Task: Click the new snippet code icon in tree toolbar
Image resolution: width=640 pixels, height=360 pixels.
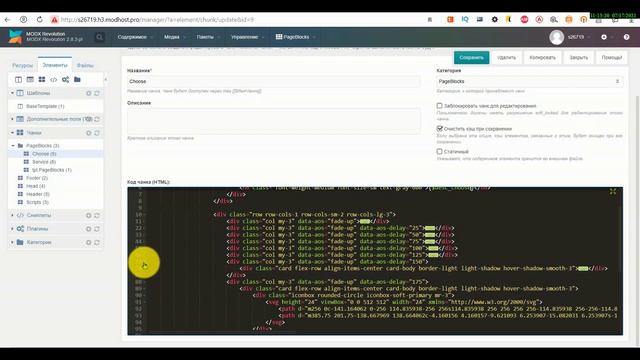Action: tap(53, 80)
